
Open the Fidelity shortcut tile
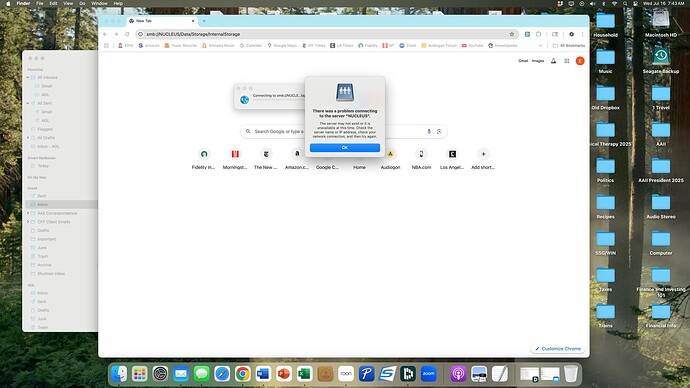[204, 159]
